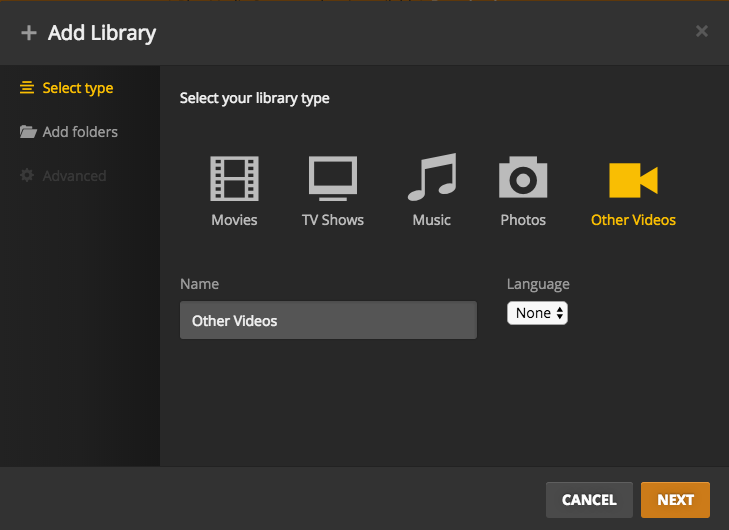729x530 pixels.
Task: Click the Other Videos label text
Action: [633, 220]
